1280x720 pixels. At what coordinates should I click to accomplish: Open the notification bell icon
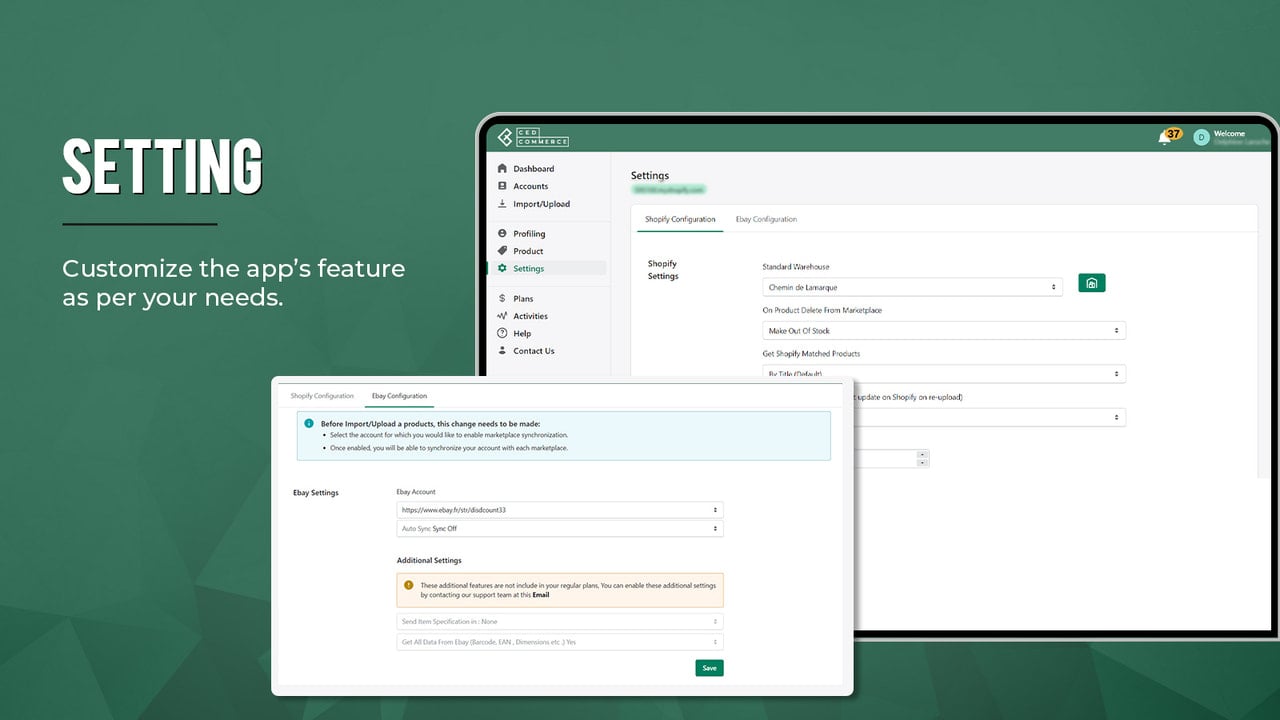coord(1164,137)
